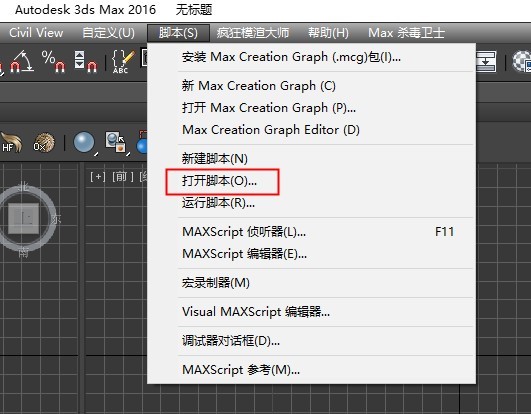Screen dimensions: 531x414
Task: Toggle the percent snap icon
Action: (53, 61)
